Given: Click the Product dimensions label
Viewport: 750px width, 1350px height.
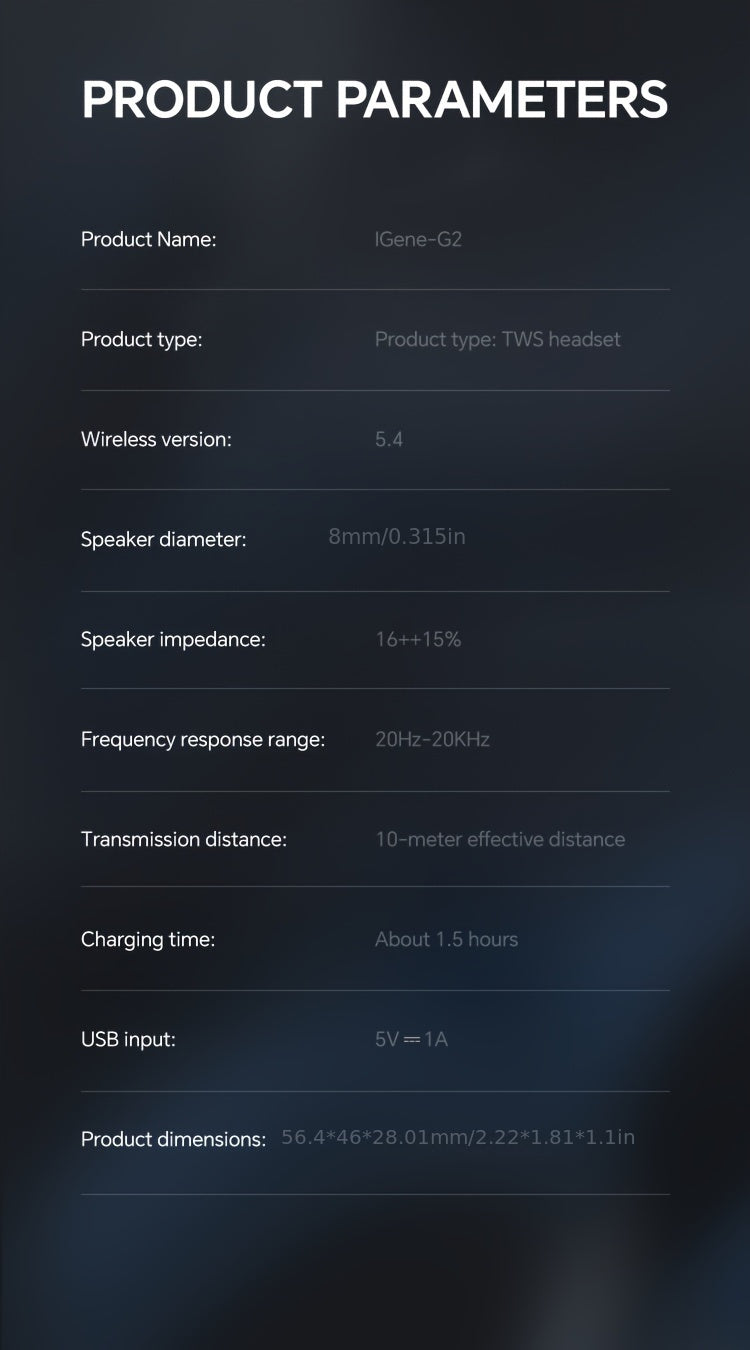Looking at the screenshot, I should 173,1140.
